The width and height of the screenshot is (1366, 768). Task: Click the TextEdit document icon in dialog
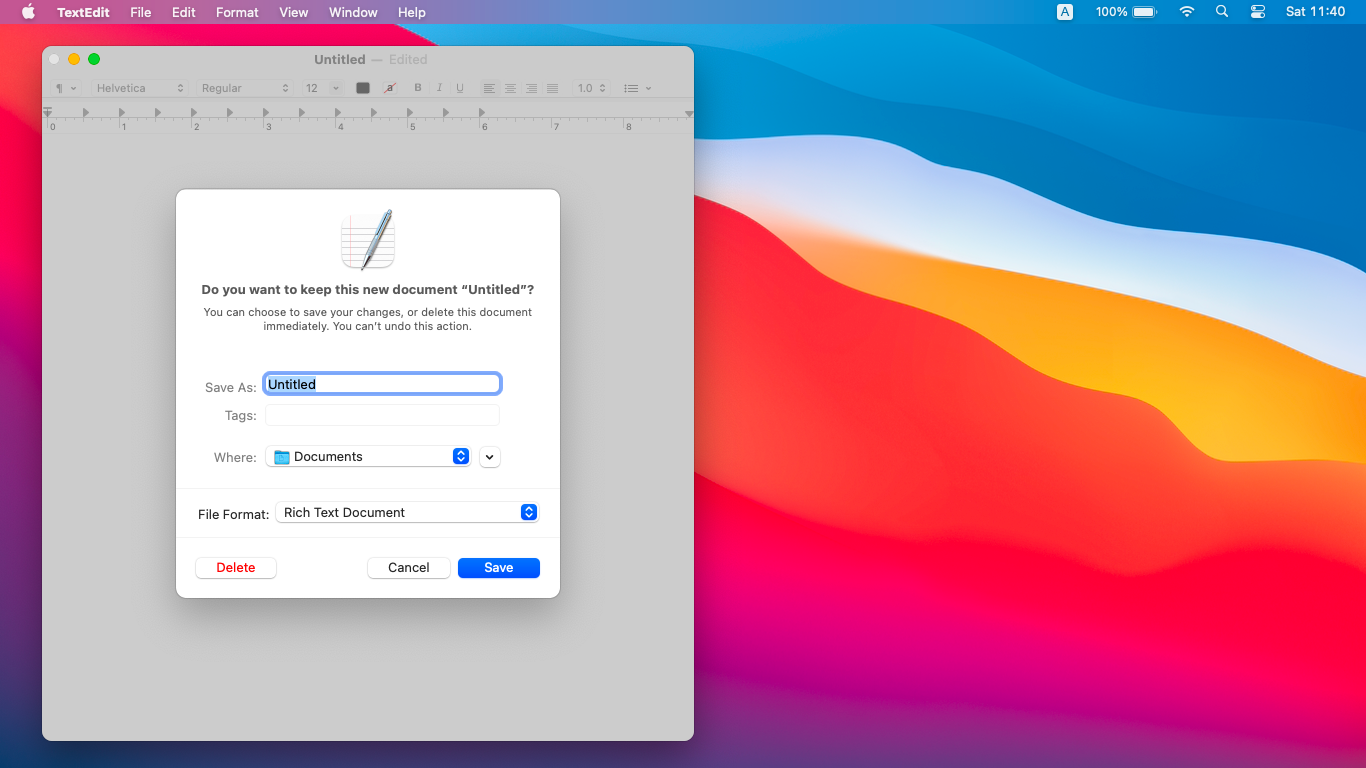[x=368, y=240]
